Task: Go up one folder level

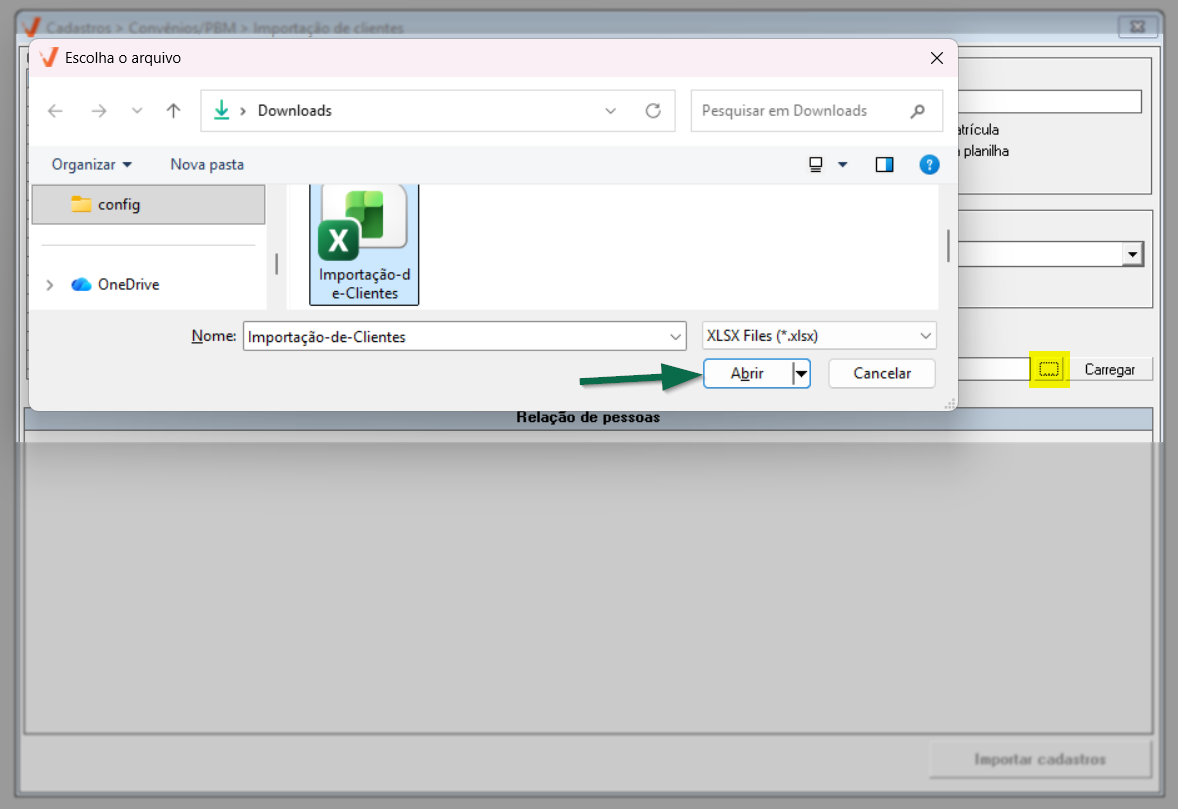Action: click(x=174, y=111)
